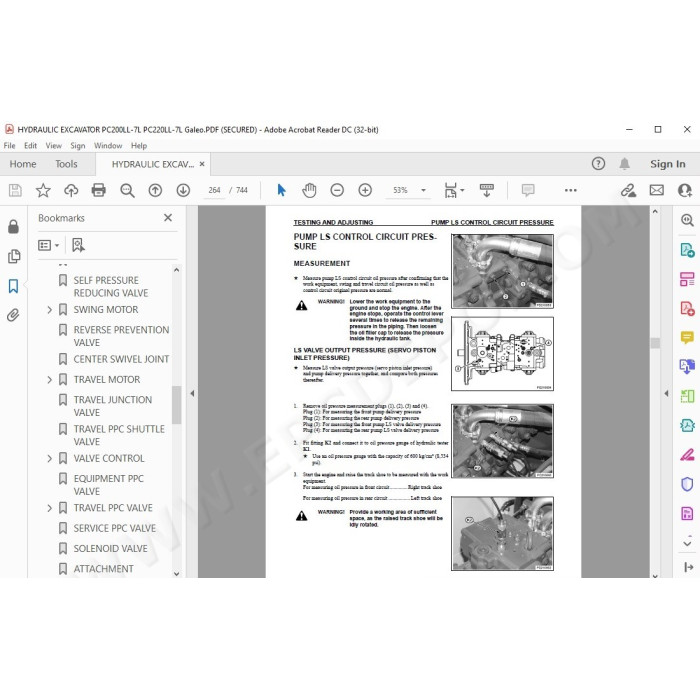Viewport: 700px width, 700px height.
Task: Open the Fill & Sign pen tool
Action: coord(687,455)
